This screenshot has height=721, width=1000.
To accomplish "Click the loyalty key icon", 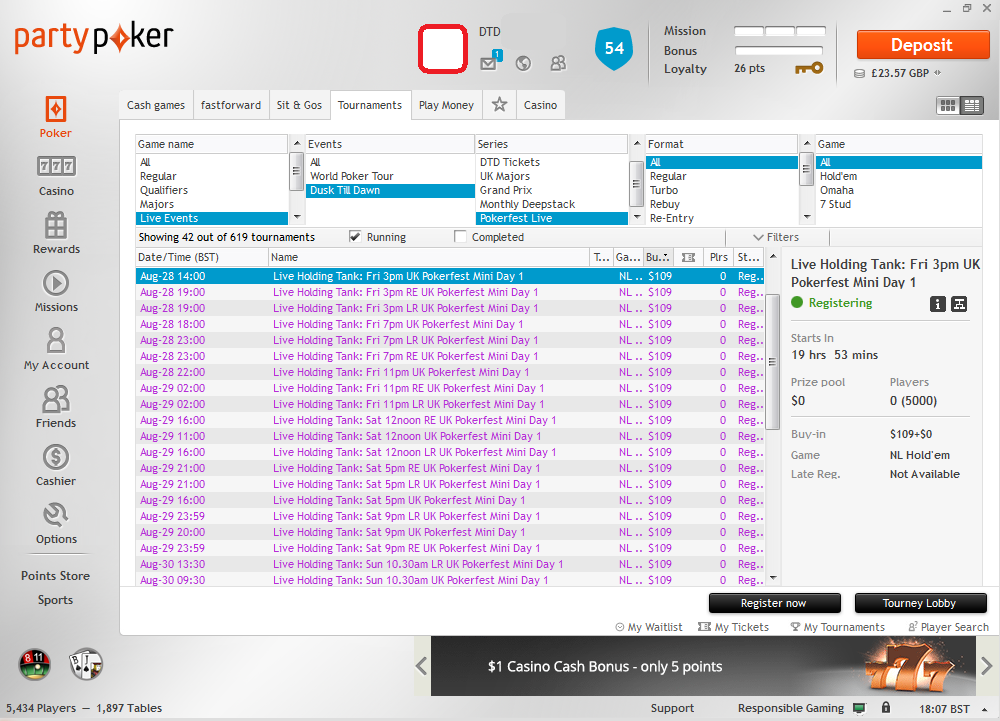I will (x=809, y=68).
